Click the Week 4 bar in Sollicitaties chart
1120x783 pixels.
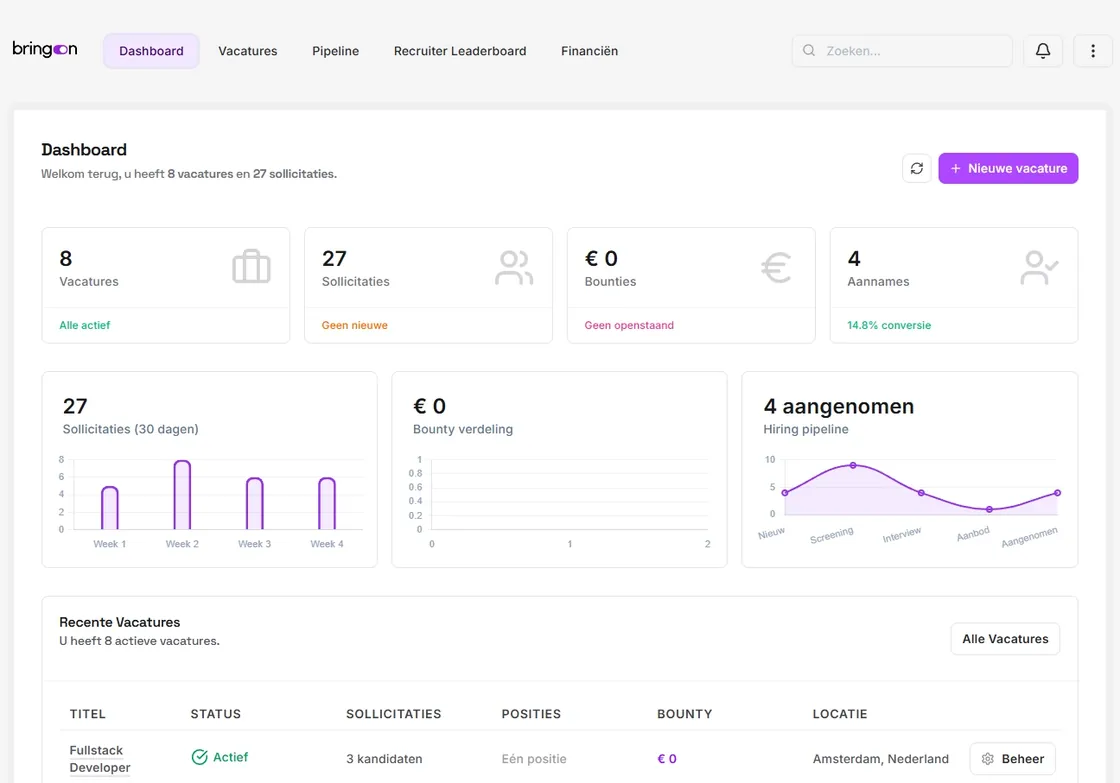pos(327,504)
